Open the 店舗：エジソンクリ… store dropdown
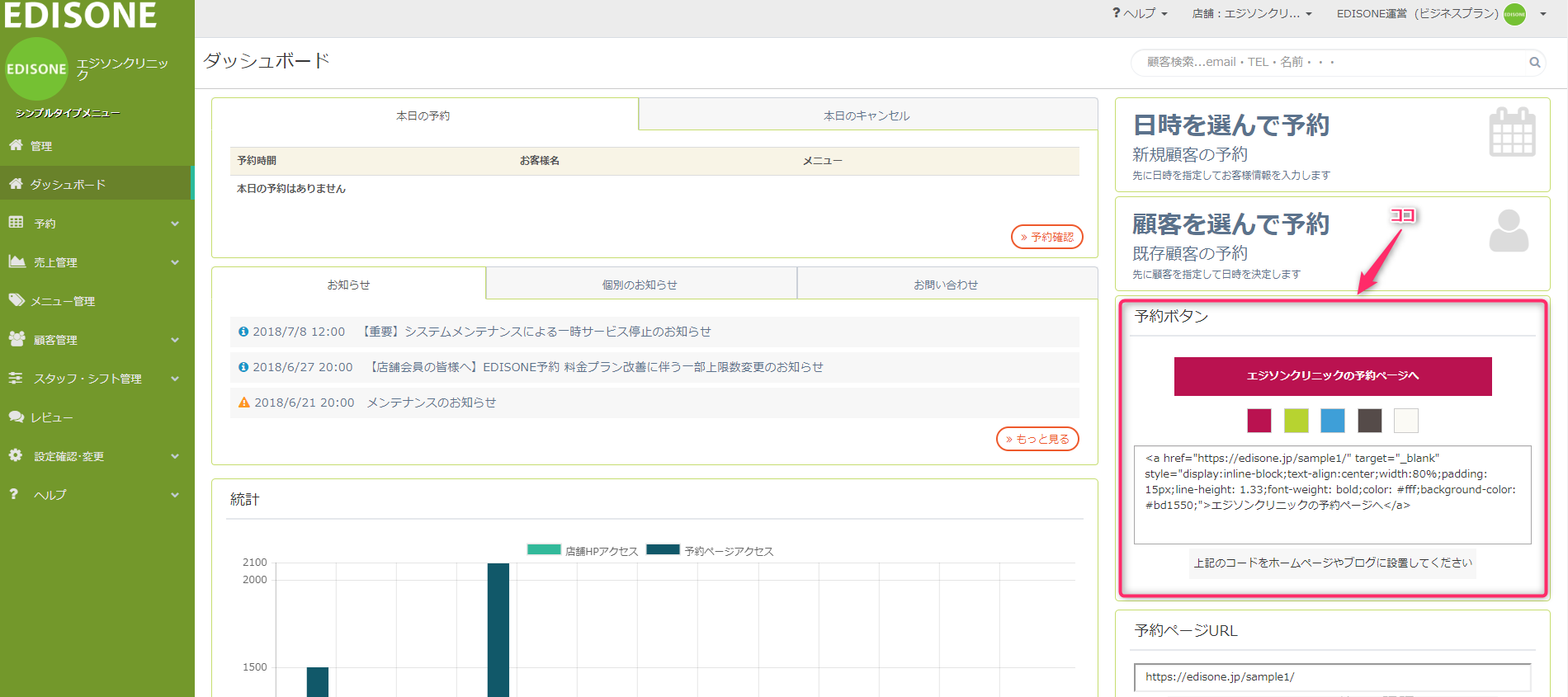This screenshot has height=697, width=1568. (x=1252, y=13)
